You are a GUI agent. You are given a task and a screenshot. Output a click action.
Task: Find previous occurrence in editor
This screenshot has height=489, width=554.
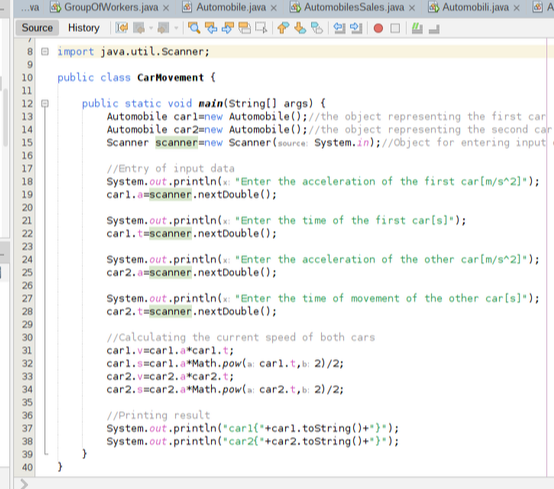tap(211, 28)
